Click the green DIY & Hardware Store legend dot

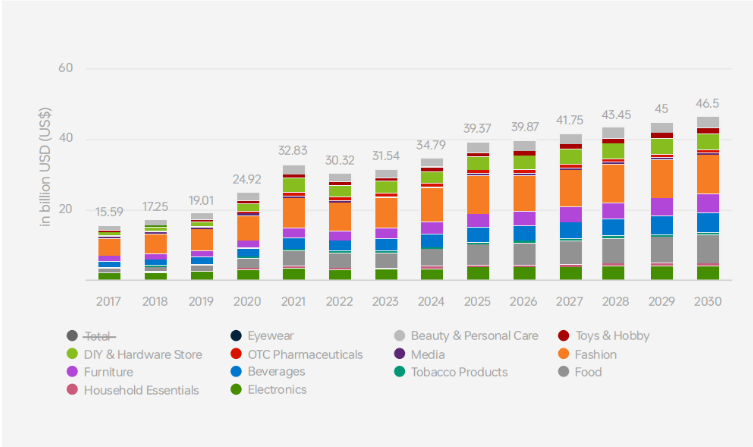[71, 354]
